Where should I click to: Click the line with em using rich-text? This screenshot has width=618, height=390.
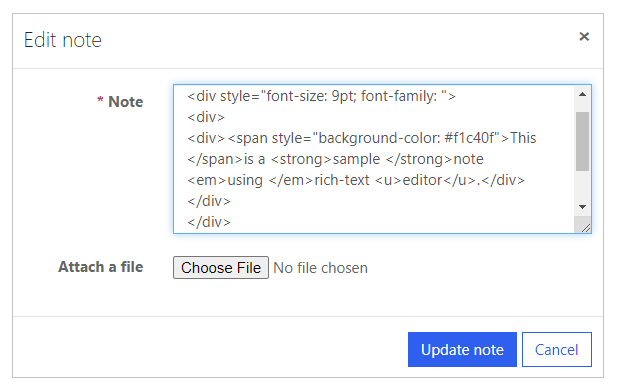click(356, 180)
